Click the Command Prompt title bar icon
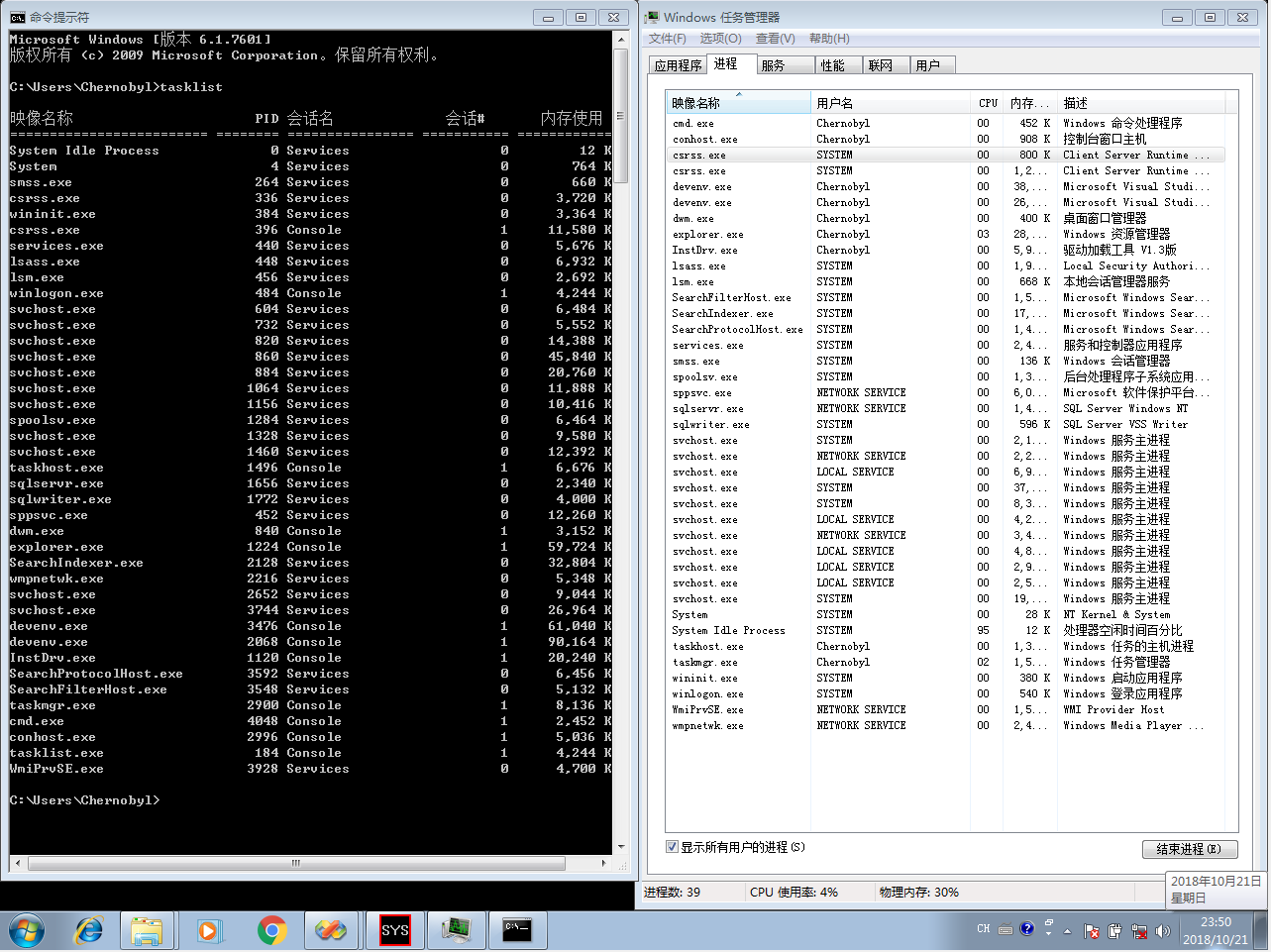 [x=18, y=17]
